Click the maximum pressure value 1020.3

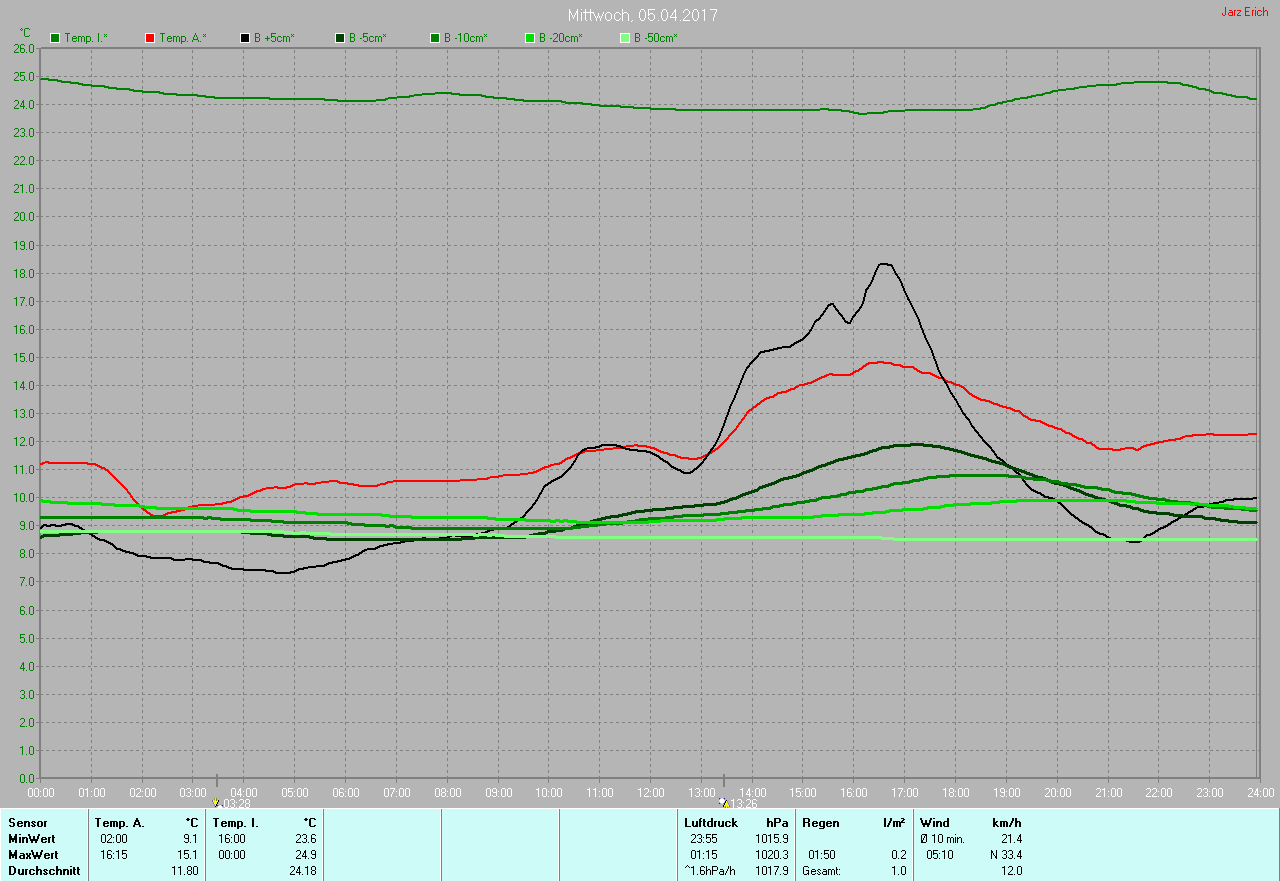click(772, 855)
